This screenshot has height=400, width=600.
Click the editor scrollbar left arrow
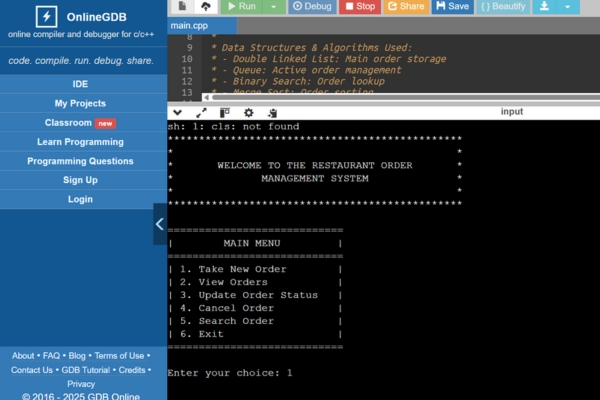click(x=206, y=97)
